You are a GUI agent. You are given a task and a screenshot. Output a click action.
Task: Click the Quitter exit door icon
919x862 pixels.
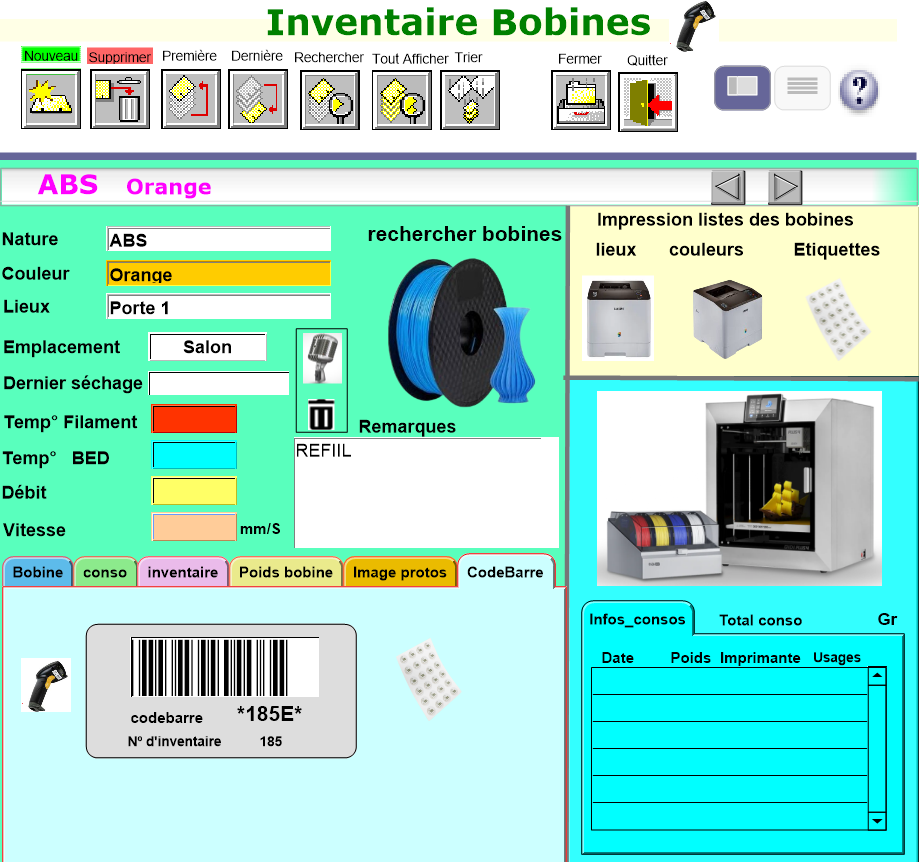(648, 101)
